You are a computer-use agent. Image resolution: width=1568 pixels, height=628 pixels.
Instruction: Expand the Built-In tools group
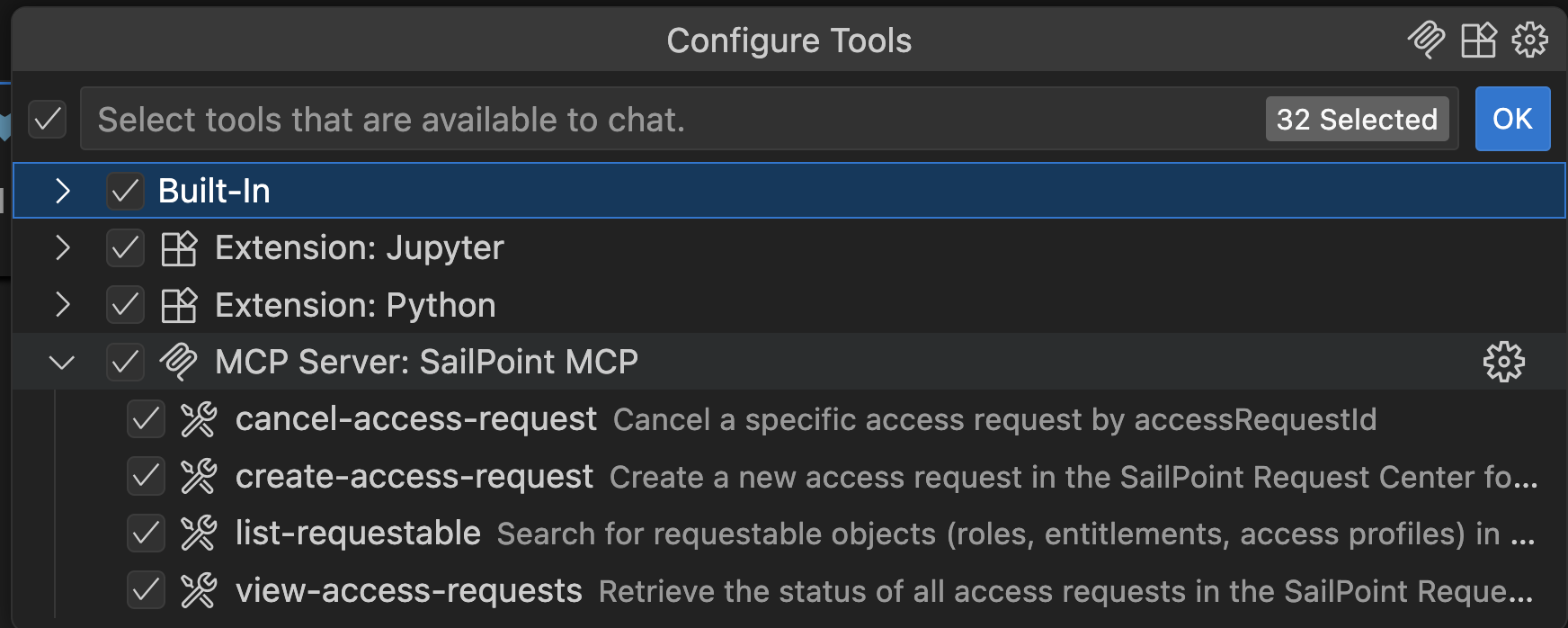coord(62,190)
